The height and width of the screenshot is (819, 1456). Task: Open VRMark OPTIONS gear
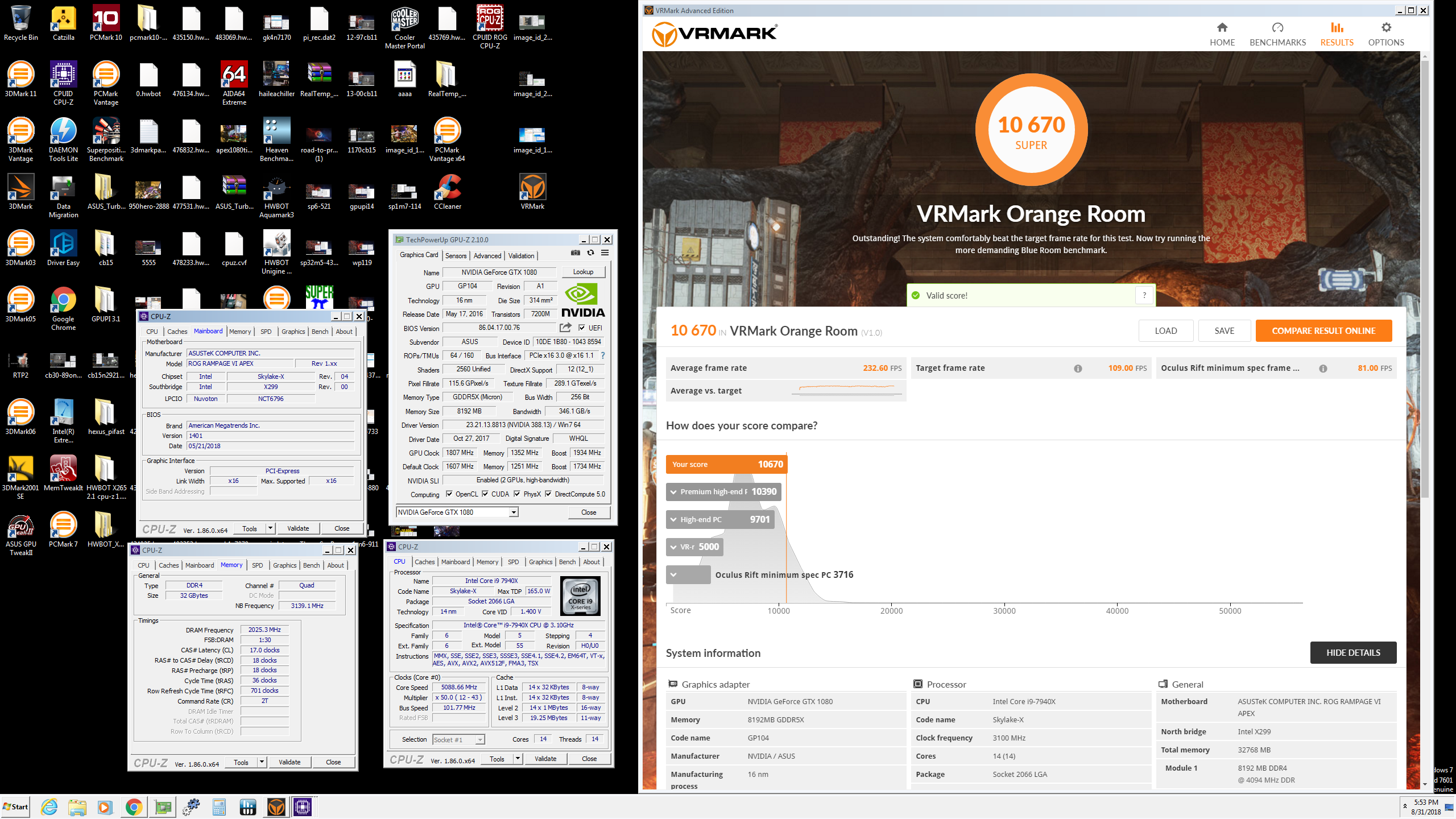[x=1386, y=34]
